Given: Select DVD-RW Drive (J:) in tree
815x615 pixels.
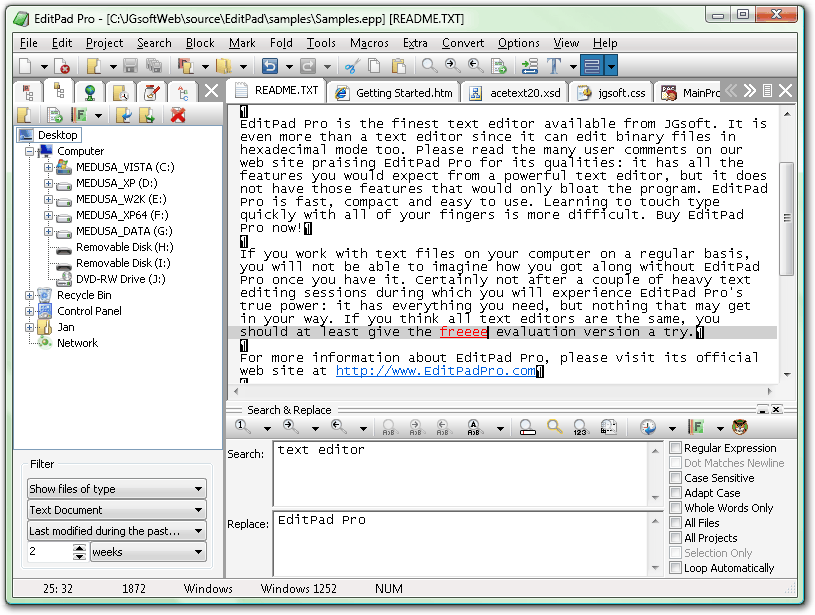Looking at the screenshot, I should click(120, 279).
